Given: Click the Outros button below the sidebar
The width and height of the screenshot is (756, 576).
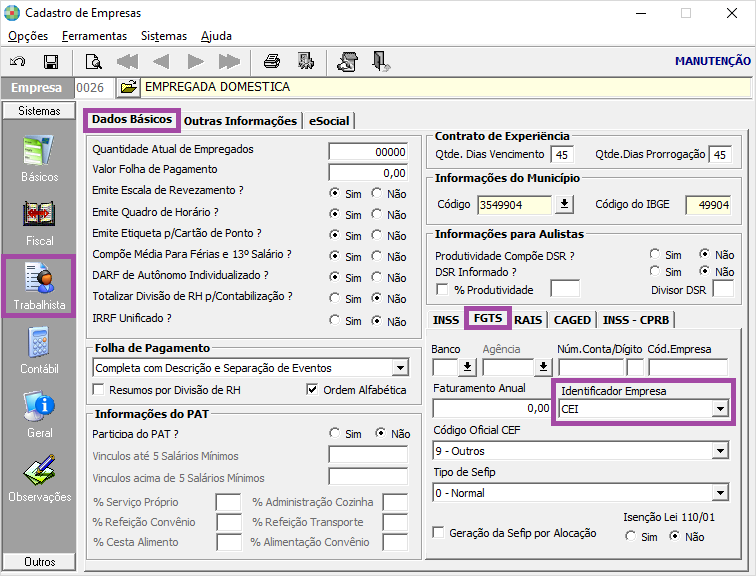Looking at the screenshot, I should [39, 562].
